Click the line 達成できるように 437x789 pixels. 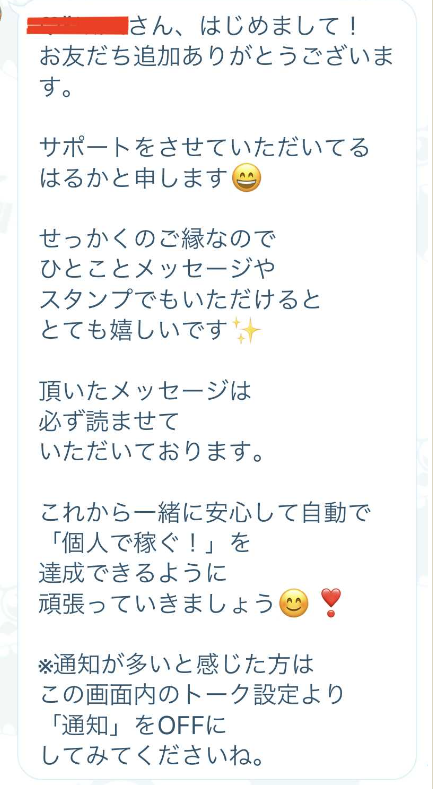[133, 574]
